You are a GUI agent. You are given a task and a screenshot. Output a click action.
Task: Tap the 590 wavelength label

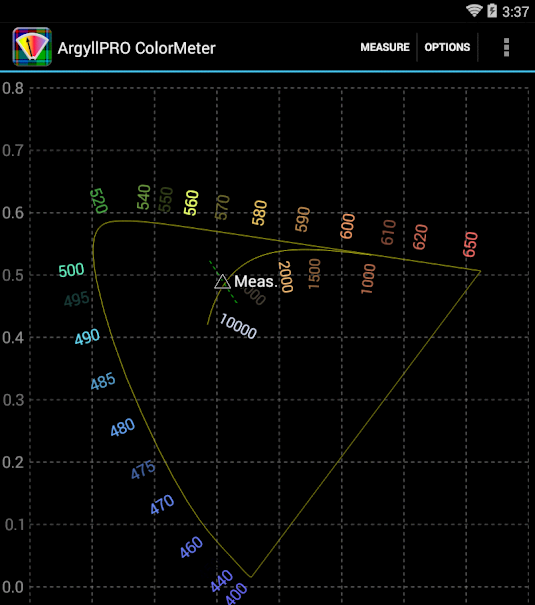pos(302,219)
